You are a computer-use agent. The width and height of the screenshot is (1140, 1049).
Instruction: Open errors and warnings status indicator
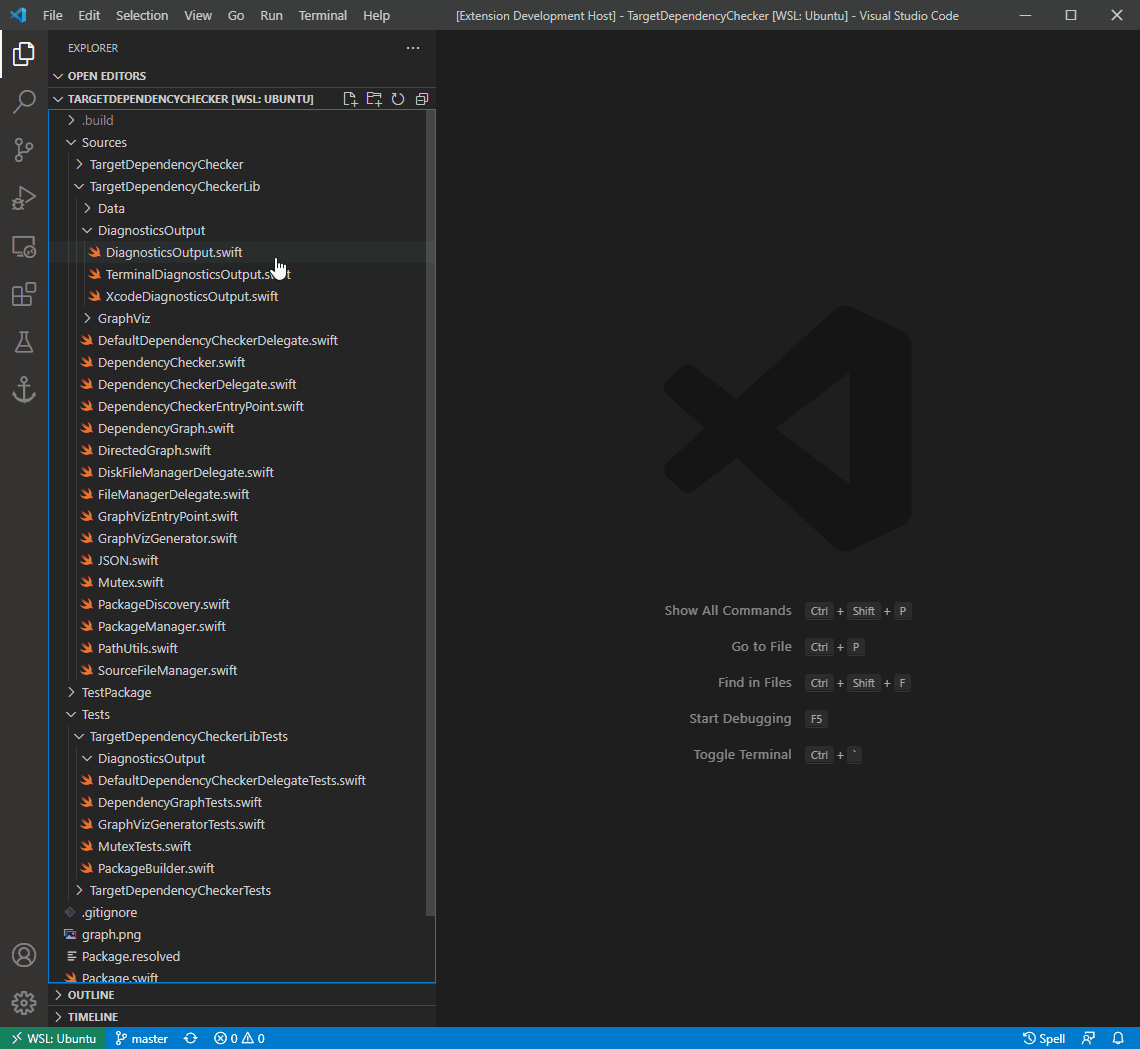click(239, 1038)
